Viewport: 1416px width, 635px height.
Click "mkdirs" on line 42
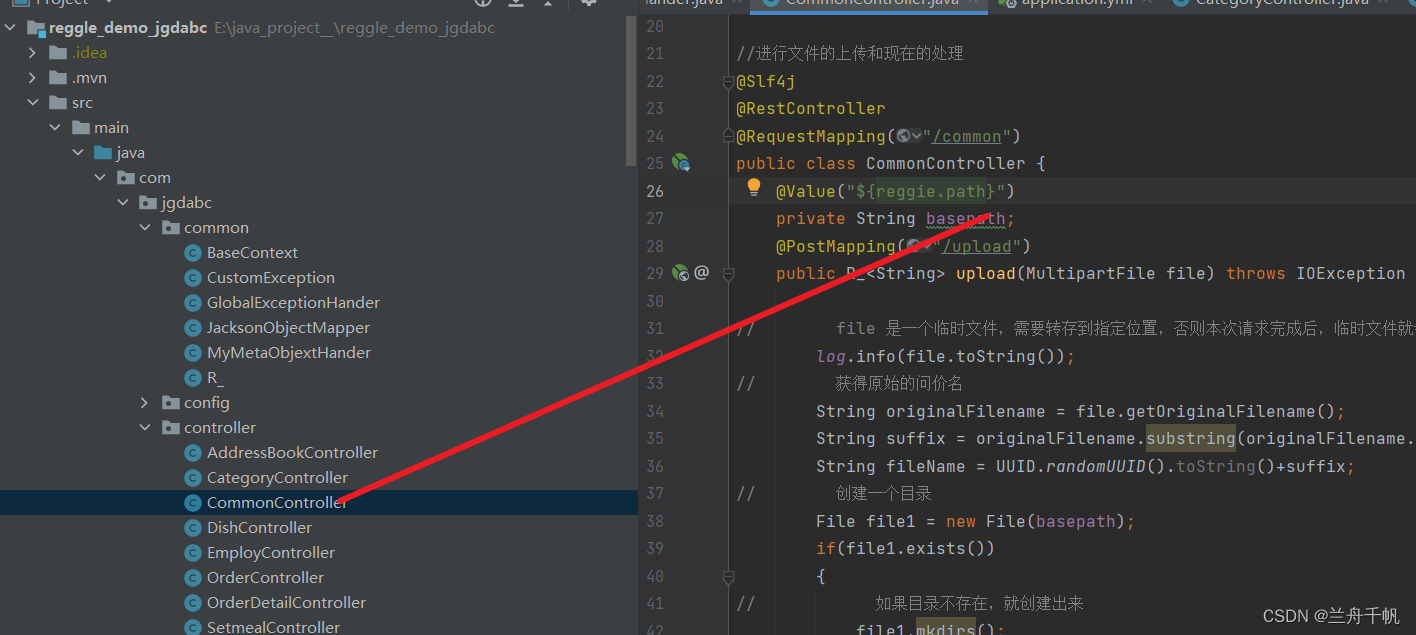pyautogui.click(x=946, y=629)
